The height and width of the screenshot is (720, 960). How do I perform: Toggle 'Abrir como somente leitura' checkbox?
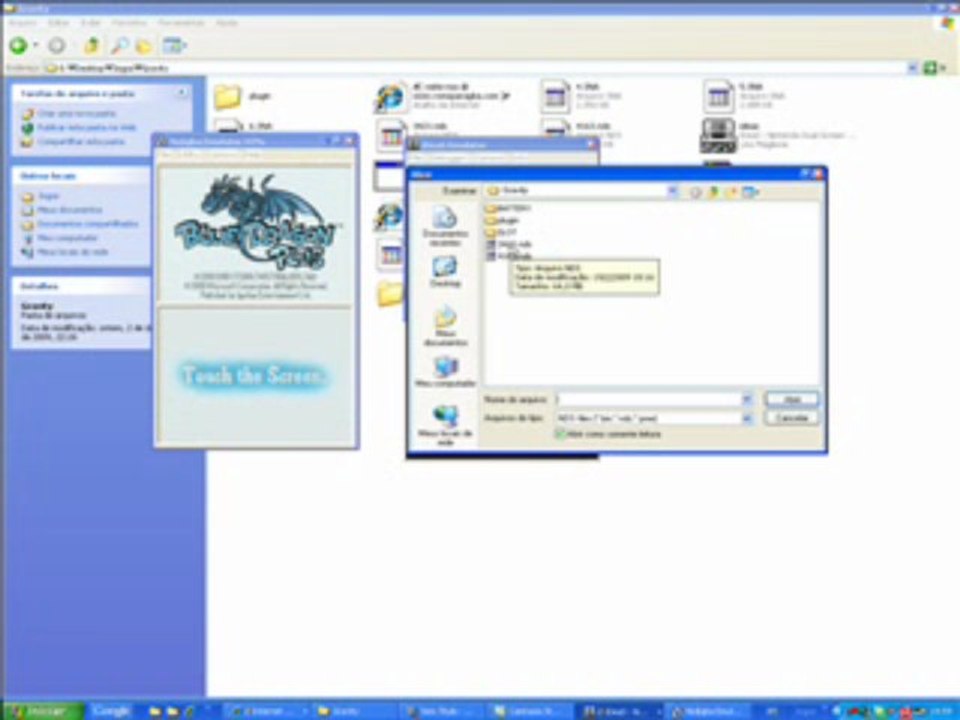[x=560, y=434]
